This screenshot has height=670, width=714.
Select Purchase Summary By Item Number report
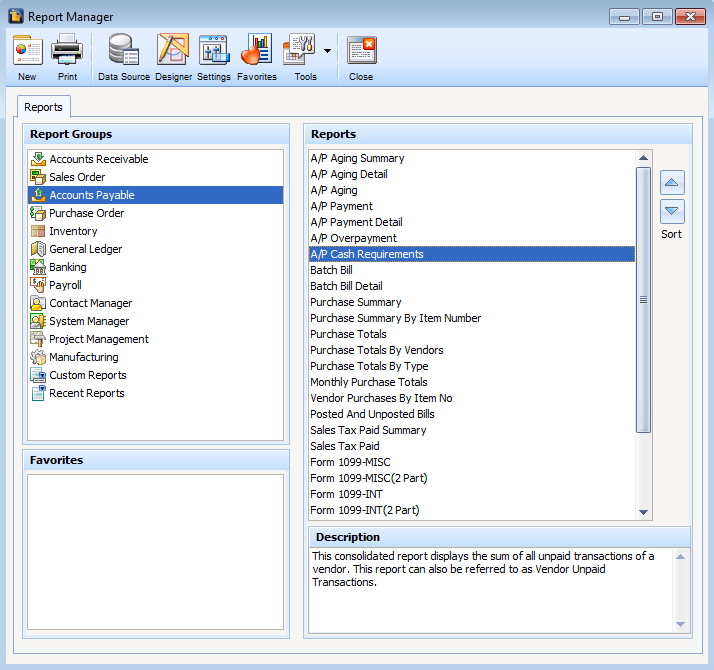pyautogui.click(x=472, y=318)
